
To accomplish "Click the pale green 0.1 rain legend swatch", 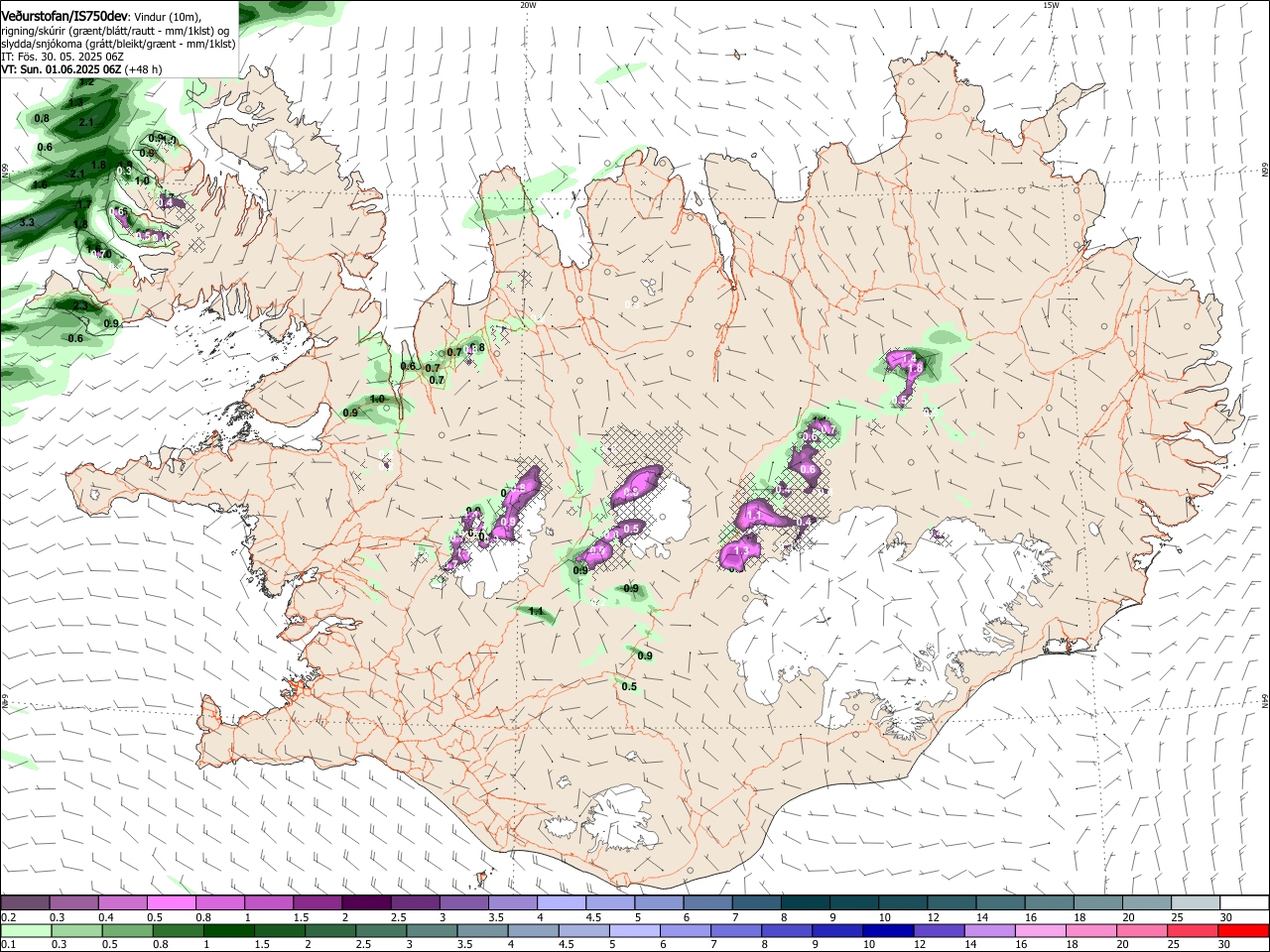I will click(x=25, y=930).
